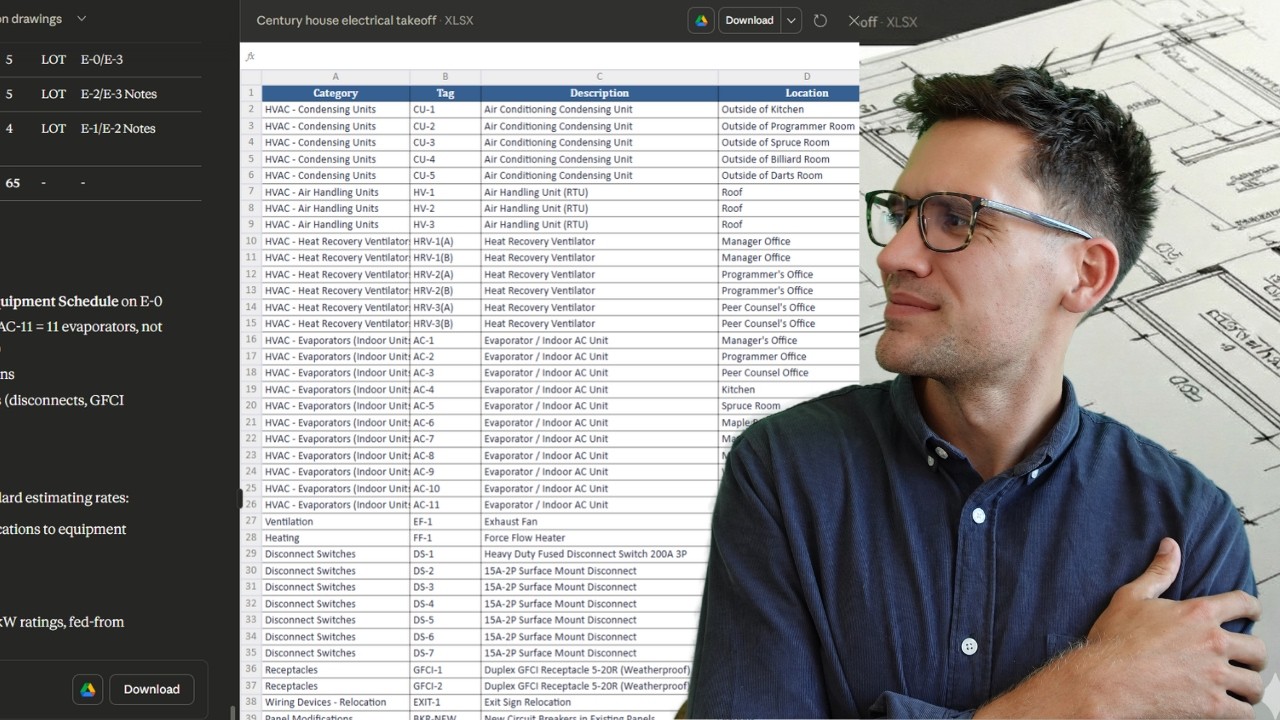1280x720 pixels.
Task: Click the "Category" header cell
Action: click(335, 93)
